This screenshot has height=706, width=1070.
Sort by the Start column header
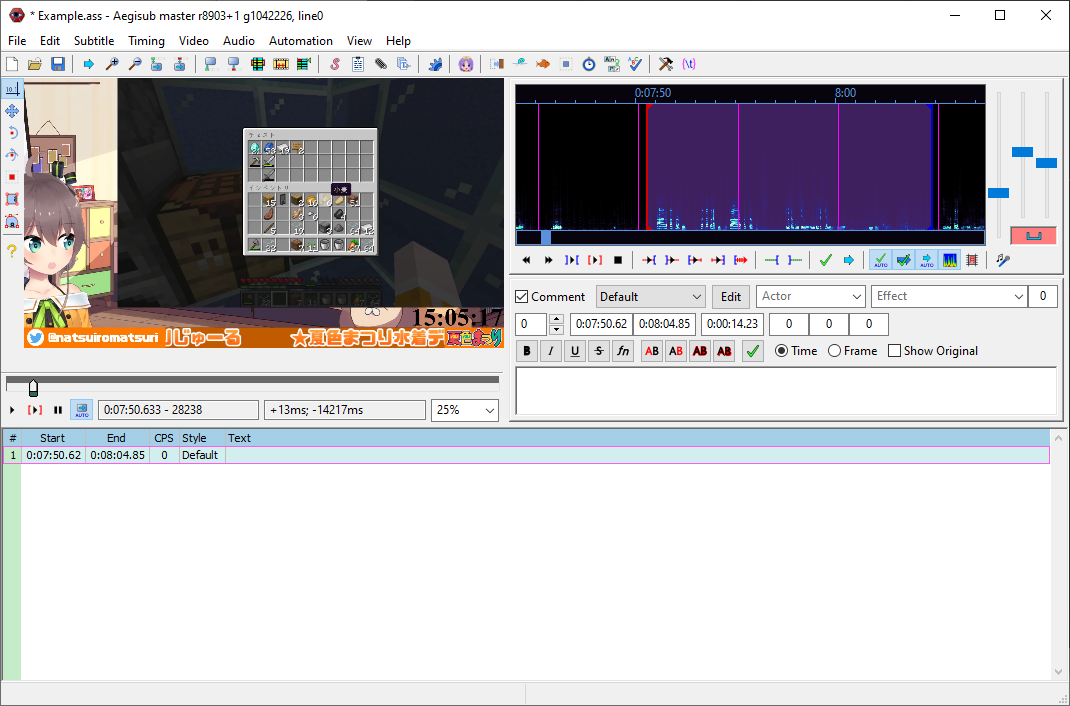[53, 438]
